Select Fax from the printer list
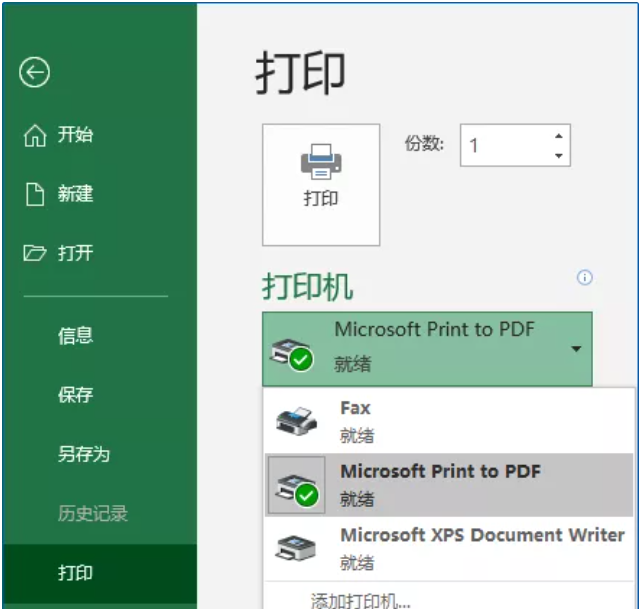The width and height of the screenshot is (642, 609). pos(449,421)
